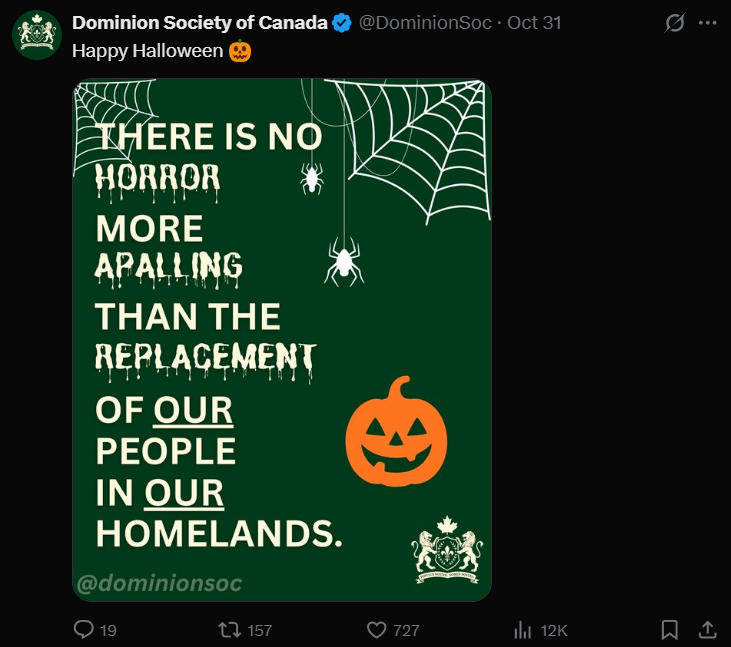This screenshot has width=731, height=647.
Task: Click the pumpkin emoji after "Happy Halloween"
Action: click(x=240, y=50)
